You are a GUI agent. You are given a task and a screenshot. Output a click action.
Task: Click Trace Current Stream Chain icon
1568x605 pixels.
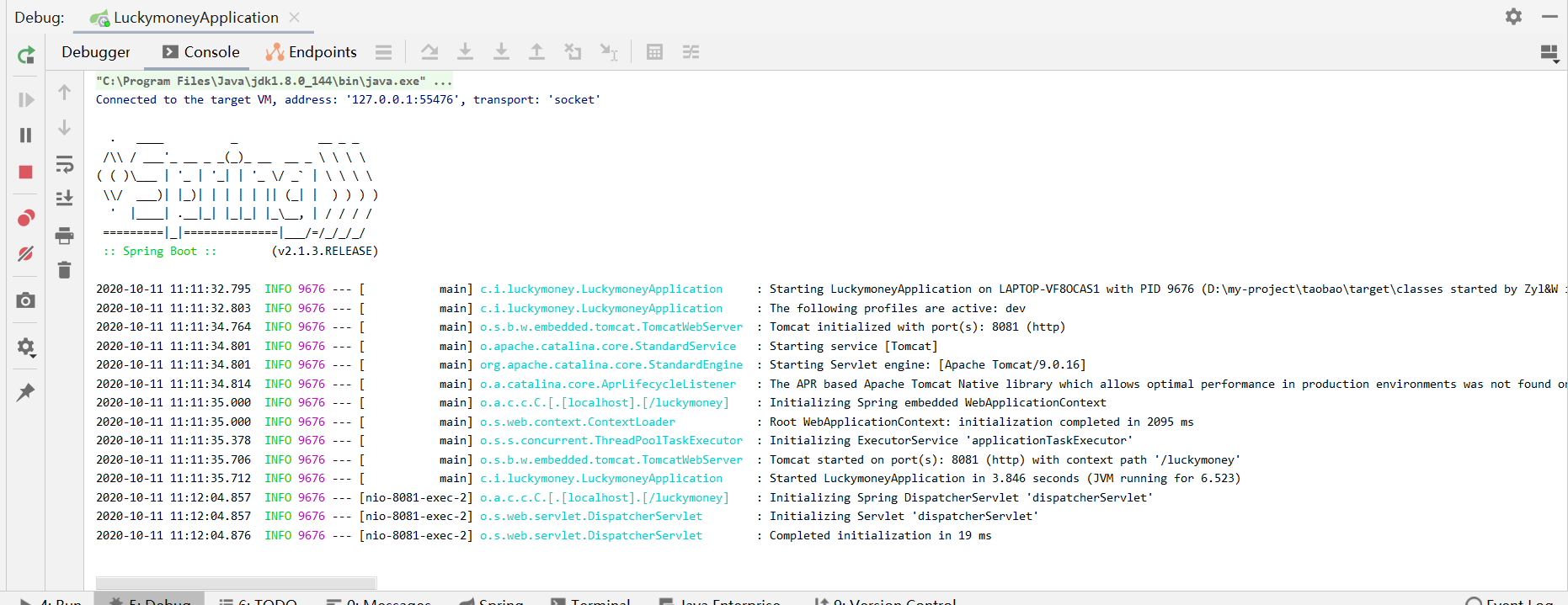coord(691,52)
